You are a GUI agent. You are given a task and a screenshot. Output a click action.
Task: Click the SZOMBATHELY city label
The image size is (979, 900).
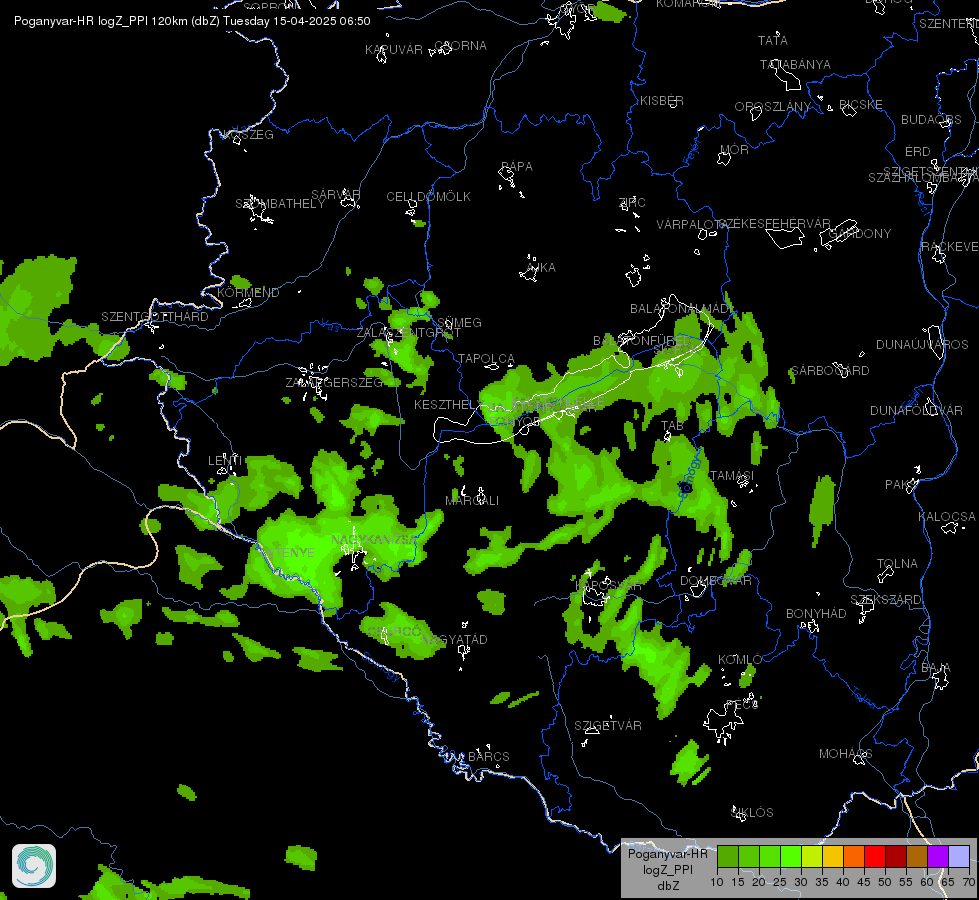pyautogui.click(x=280, y=204)
